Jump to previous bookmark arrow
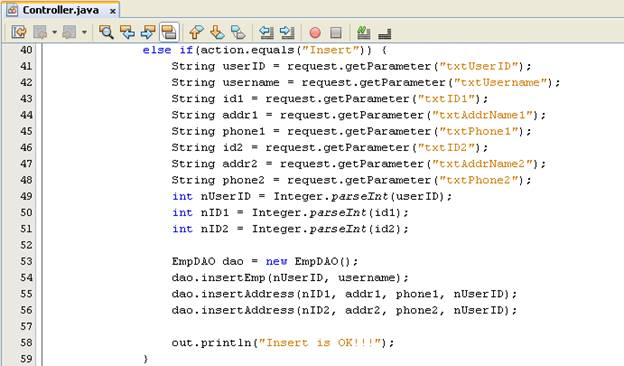Image resolution: width=624 pixels, height=366 pixels. pos(196,32)
